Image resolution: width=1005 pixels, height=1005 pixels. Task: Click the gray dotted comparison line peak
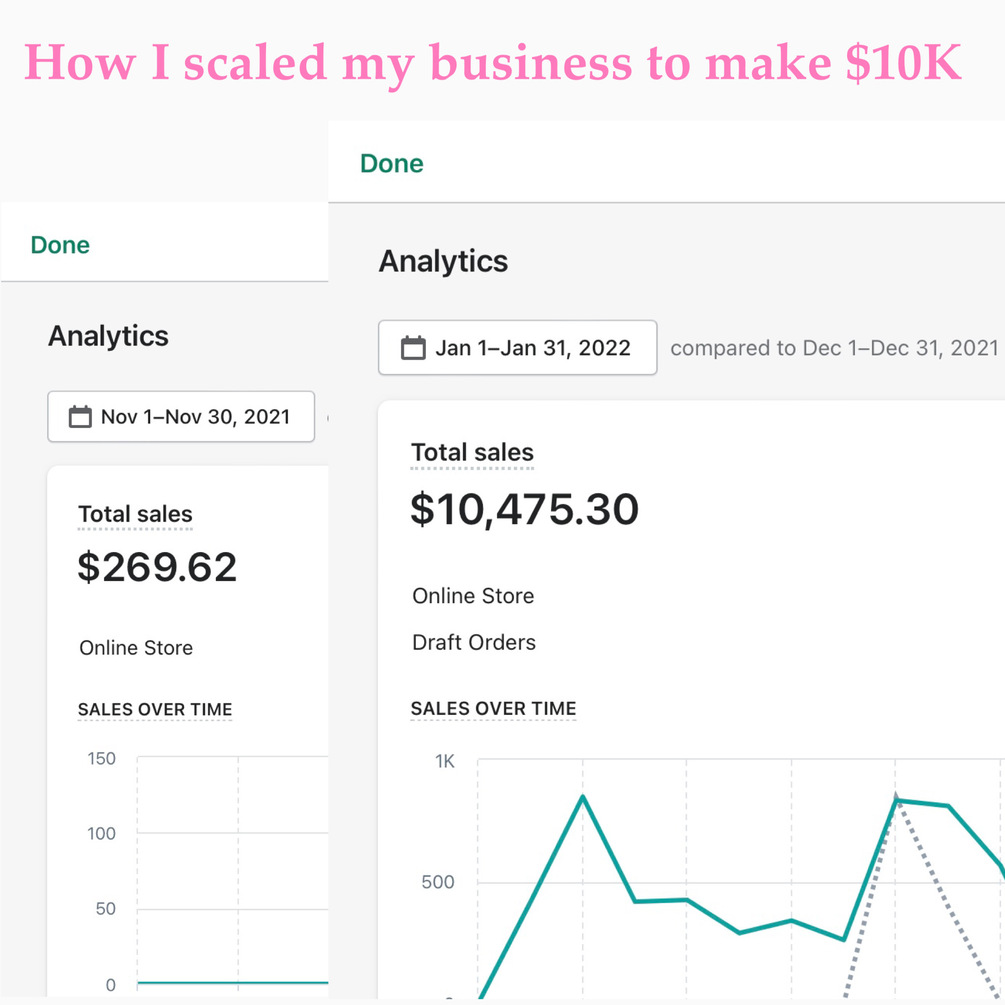pos(897,798)
